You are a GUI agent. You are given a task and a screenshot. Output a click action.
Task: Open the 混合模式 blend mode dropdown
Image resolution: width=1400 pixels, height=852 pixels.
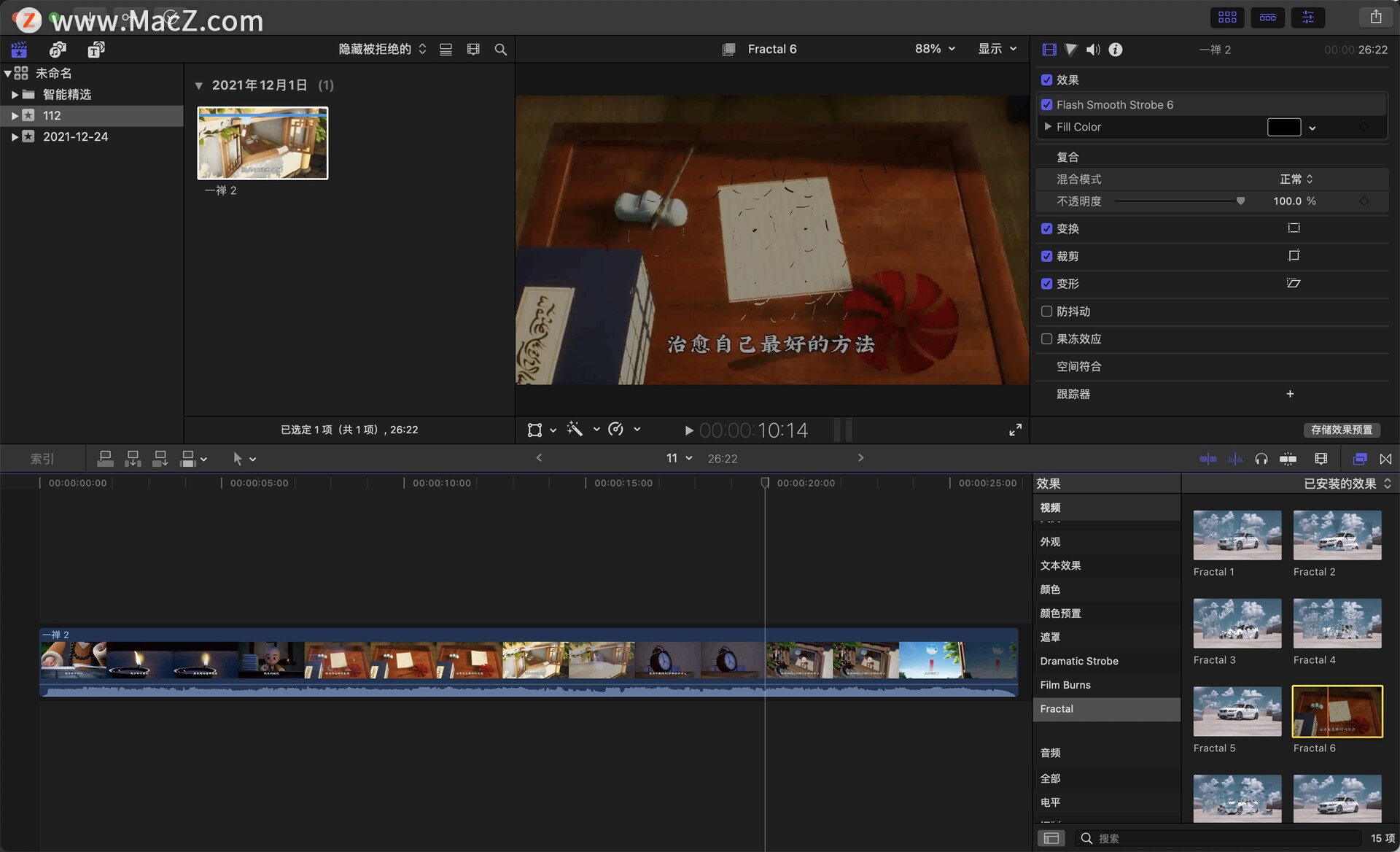pyautogui.click(x=1296, y=179)
